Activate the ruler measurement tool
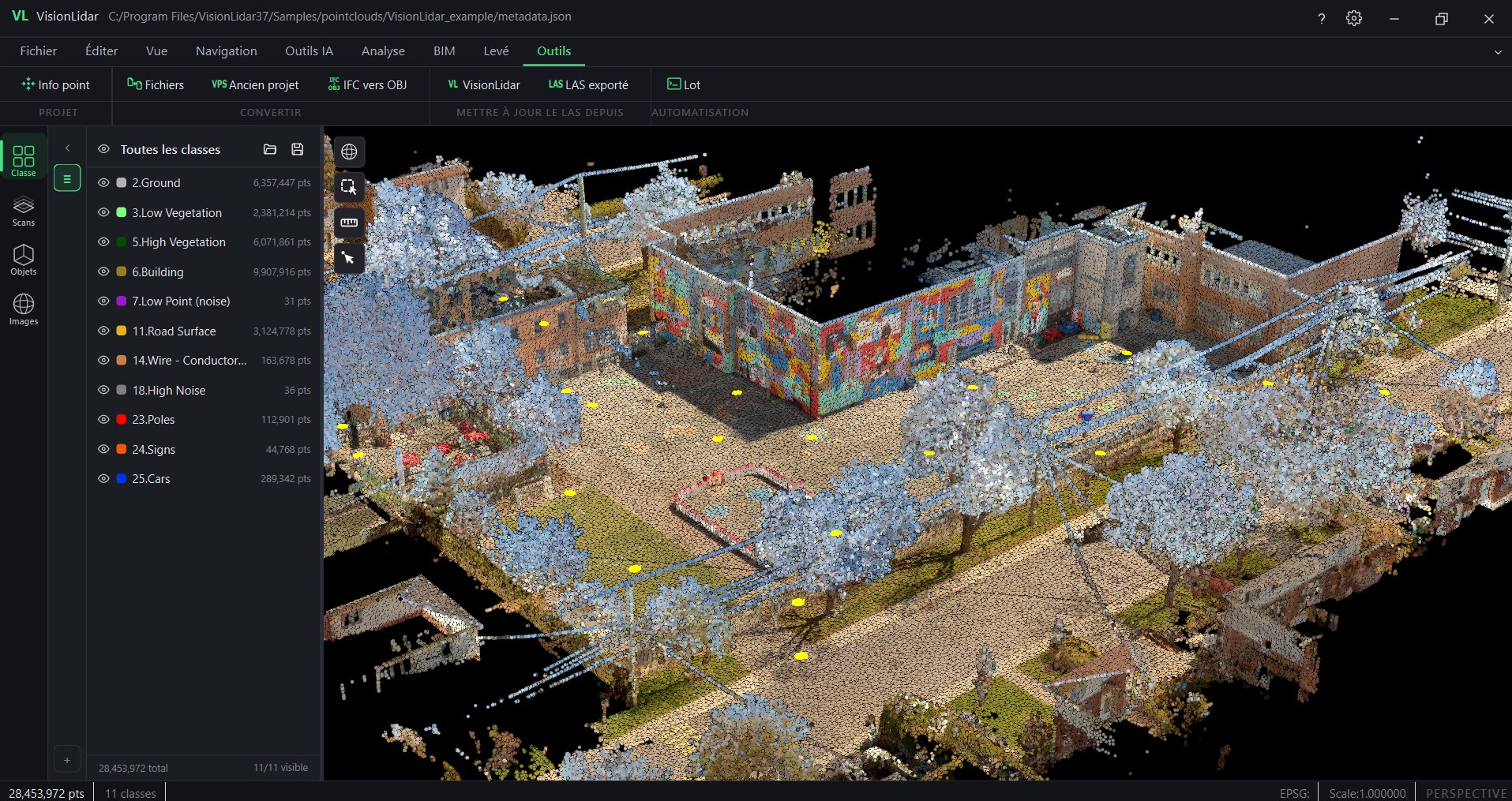Image resolution: width=1512 pixels, height=801 pixels. (x=349, y=223)
